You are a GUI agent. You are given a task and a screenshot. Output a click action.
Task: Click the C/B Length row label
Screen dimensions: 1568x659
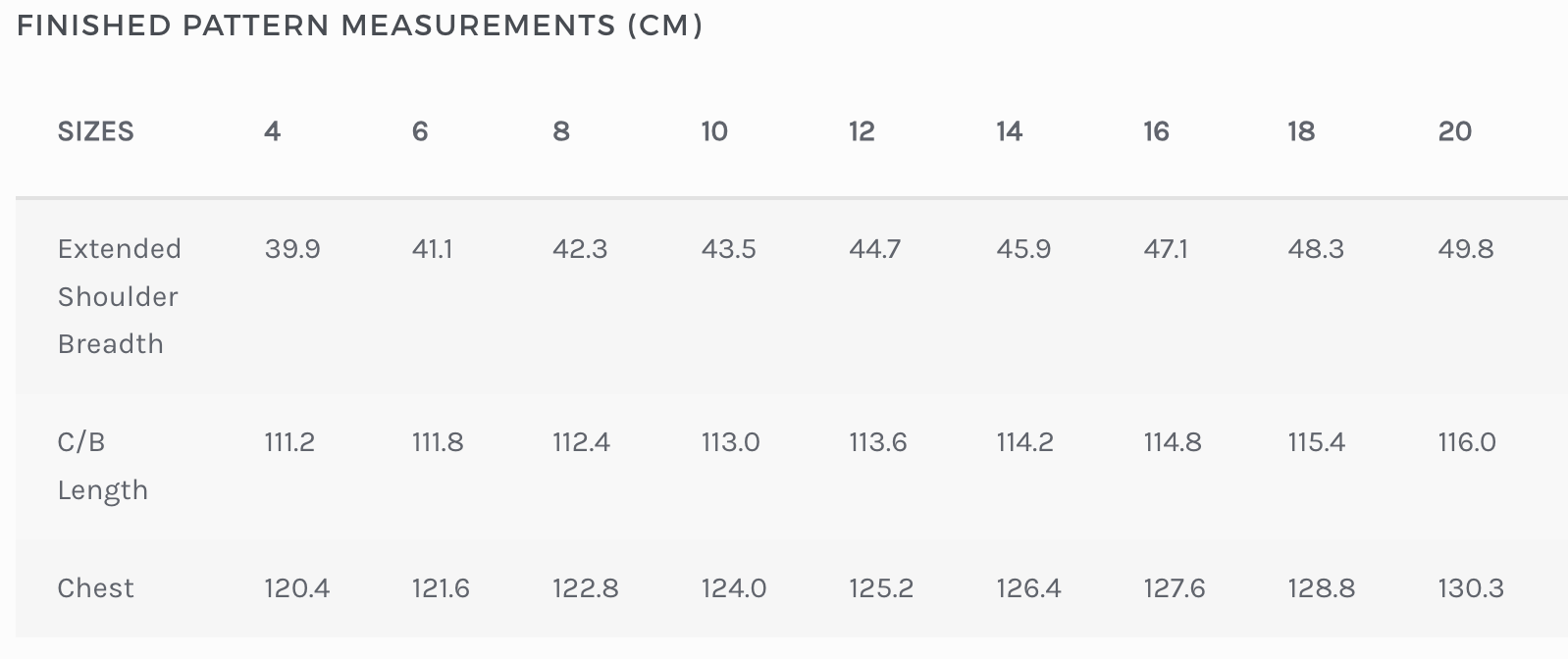[102, 466]
